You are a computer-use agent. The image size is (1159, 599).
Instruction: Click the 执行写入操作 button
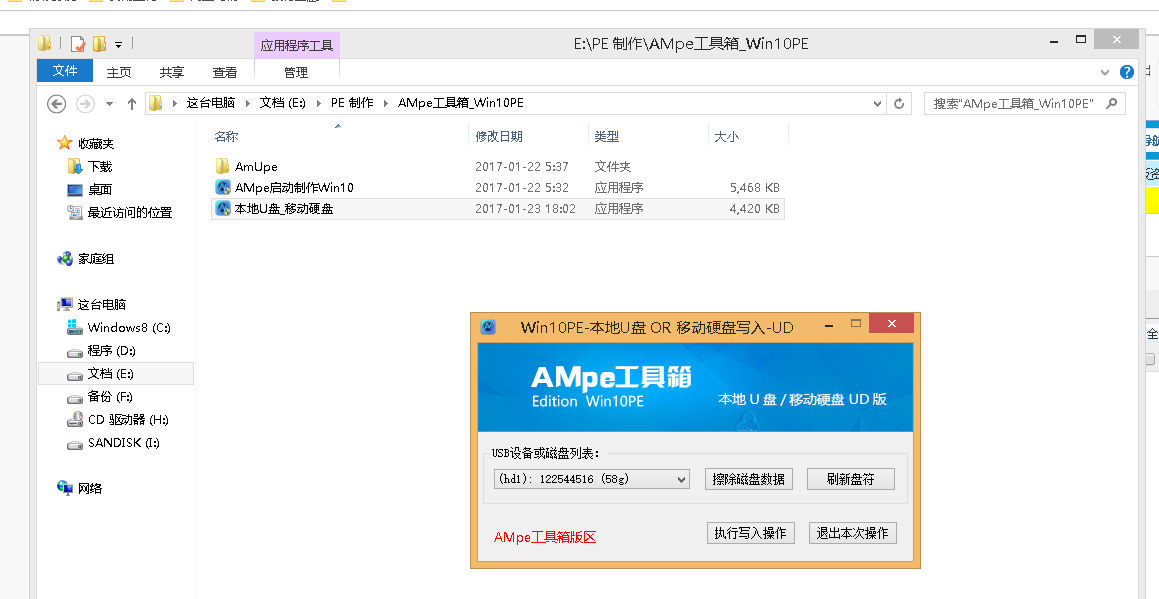[x=751, y=533]
